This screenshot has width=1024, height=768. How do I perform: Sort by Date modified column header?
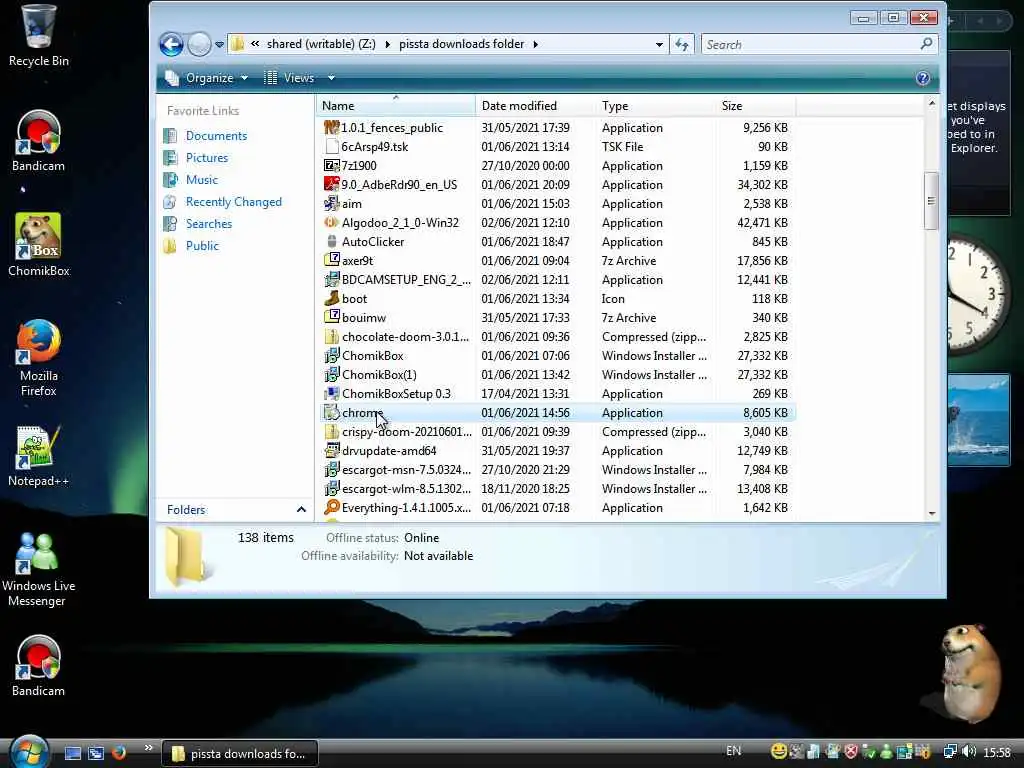coord(536,106)
